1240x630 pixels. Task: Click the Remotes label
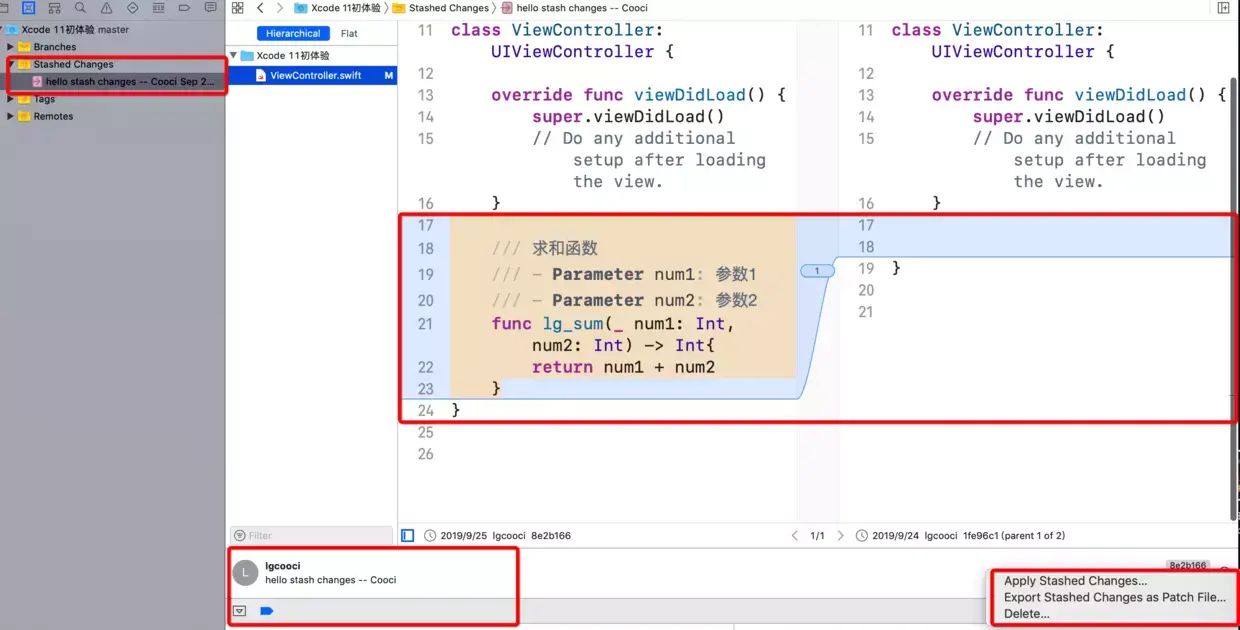point(53,116)
